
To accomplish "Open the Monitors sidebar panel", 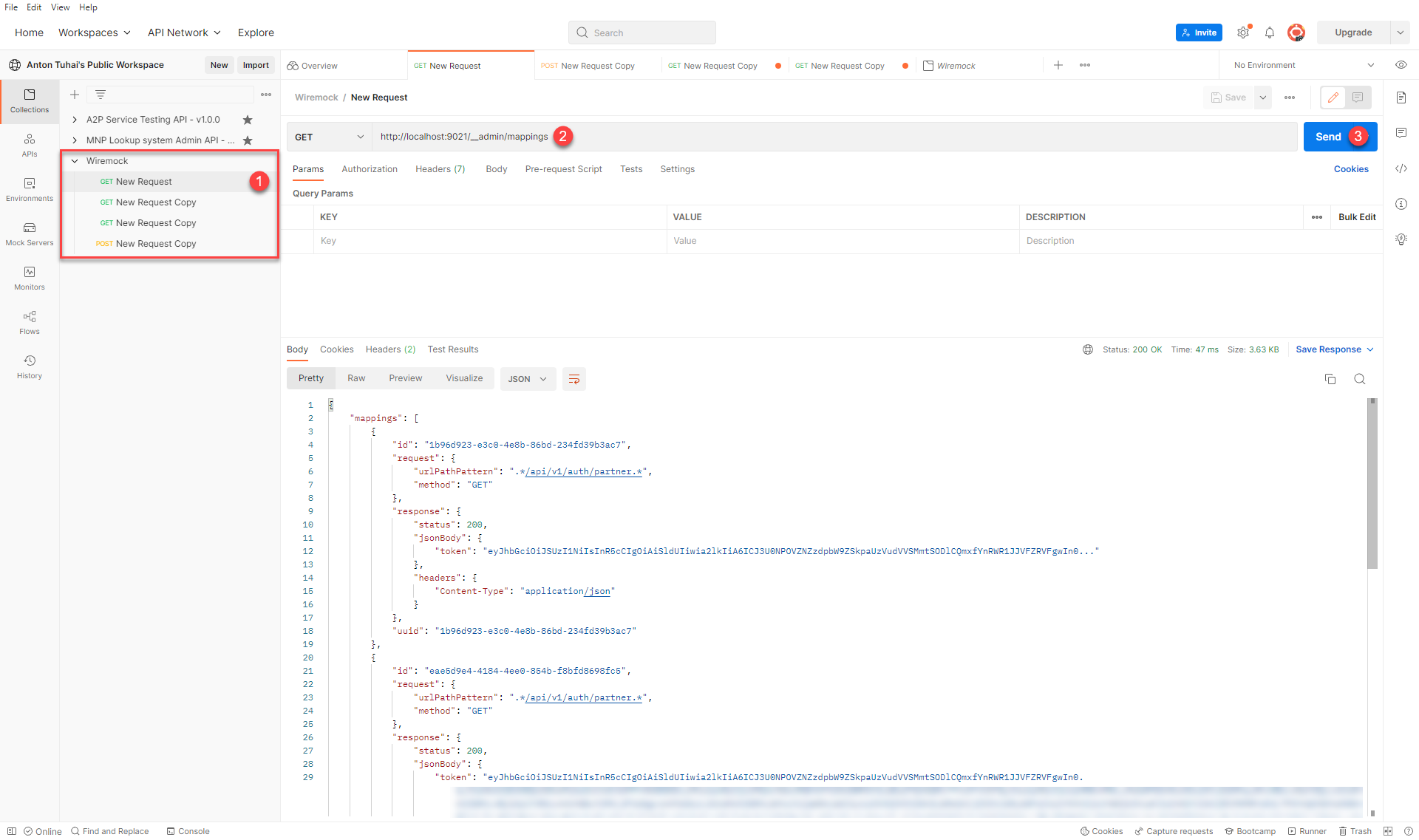I will point(30,278).
